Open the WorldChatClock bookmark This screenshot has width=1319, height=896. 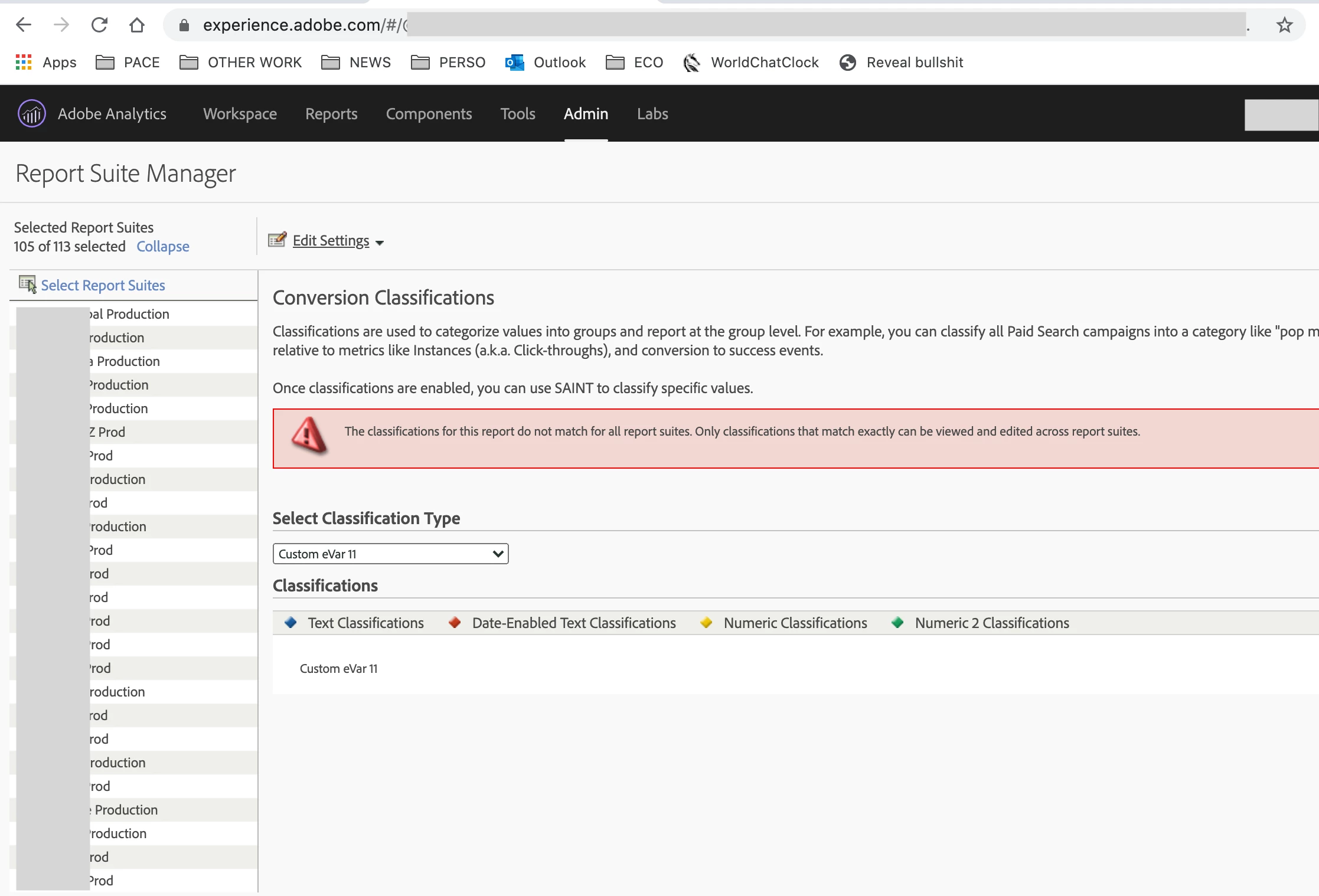751,62
